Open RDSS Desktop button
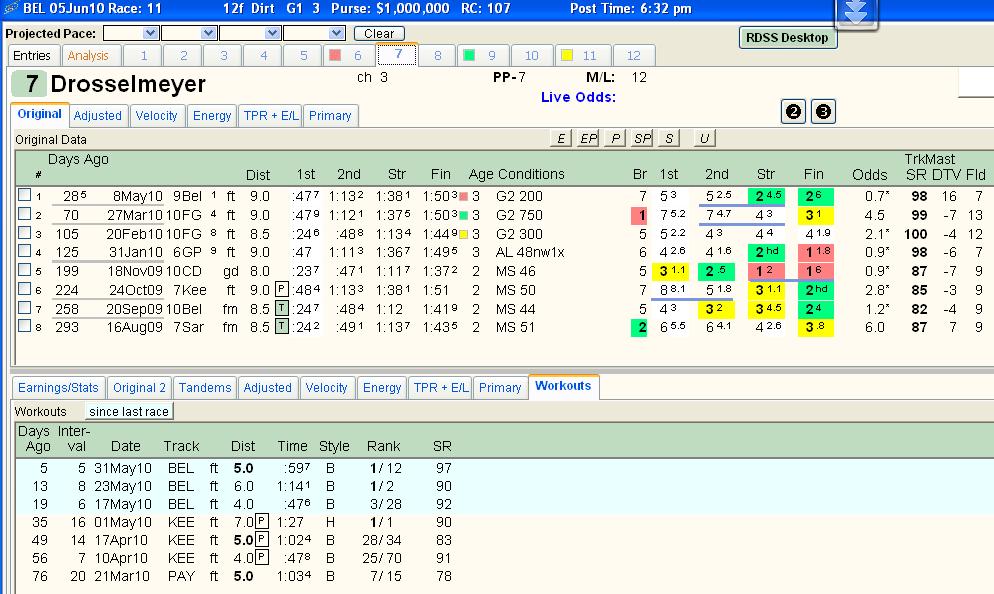The width and height of the screenshot is (994, 594). [x=787, y=37]
